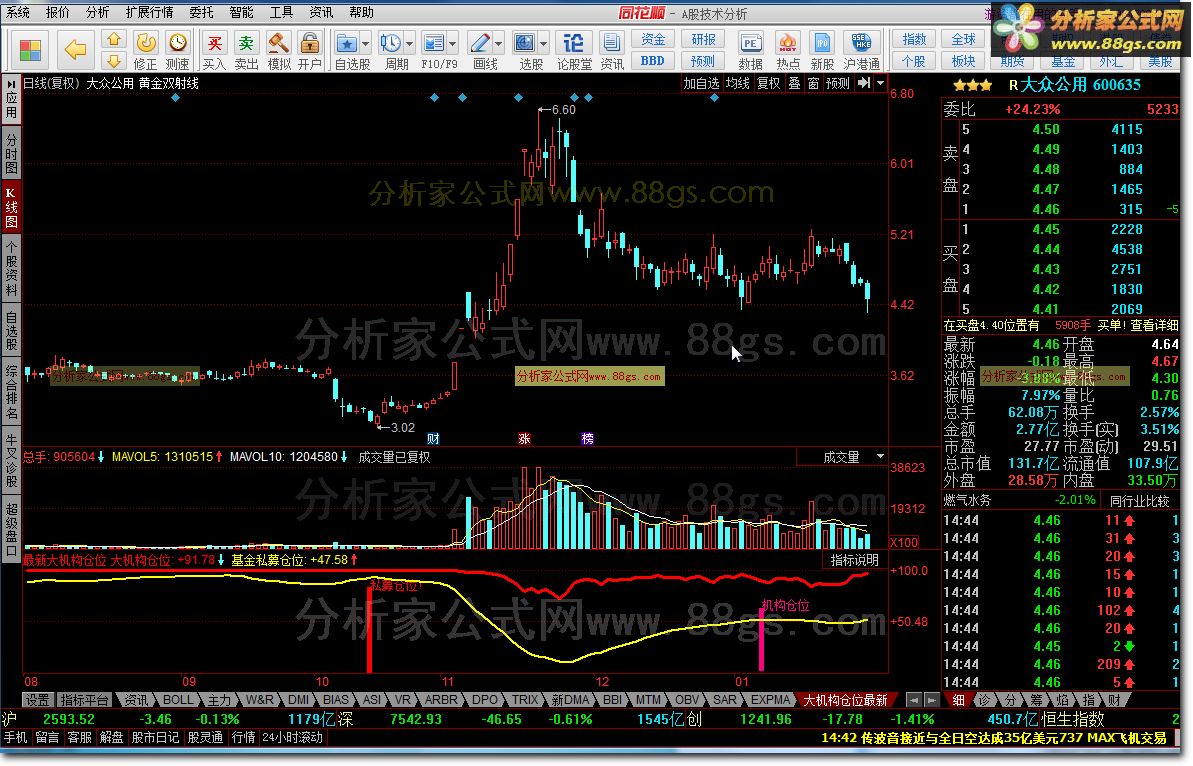
Task: Click 查看详细 link in order book
Action: click(1154, 326)
